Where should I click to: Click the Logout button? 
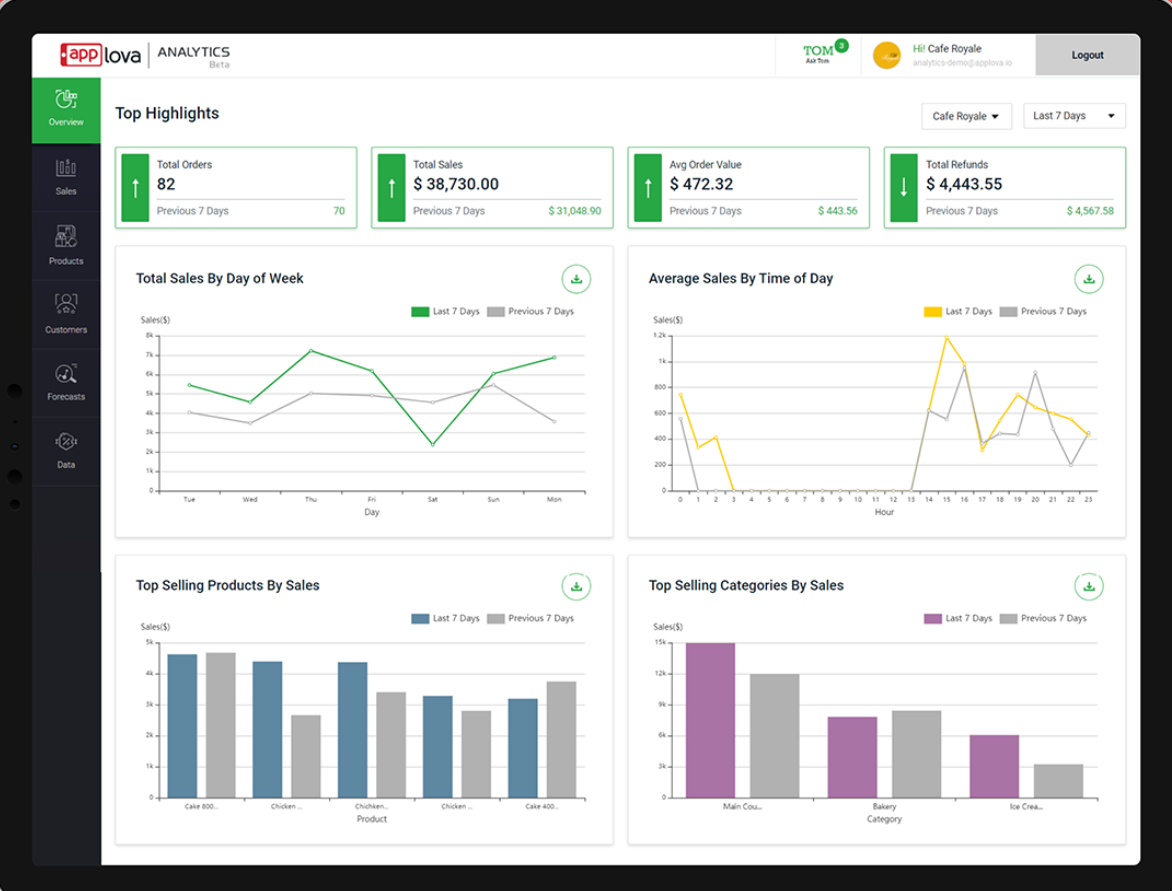tap(1088, 55)
